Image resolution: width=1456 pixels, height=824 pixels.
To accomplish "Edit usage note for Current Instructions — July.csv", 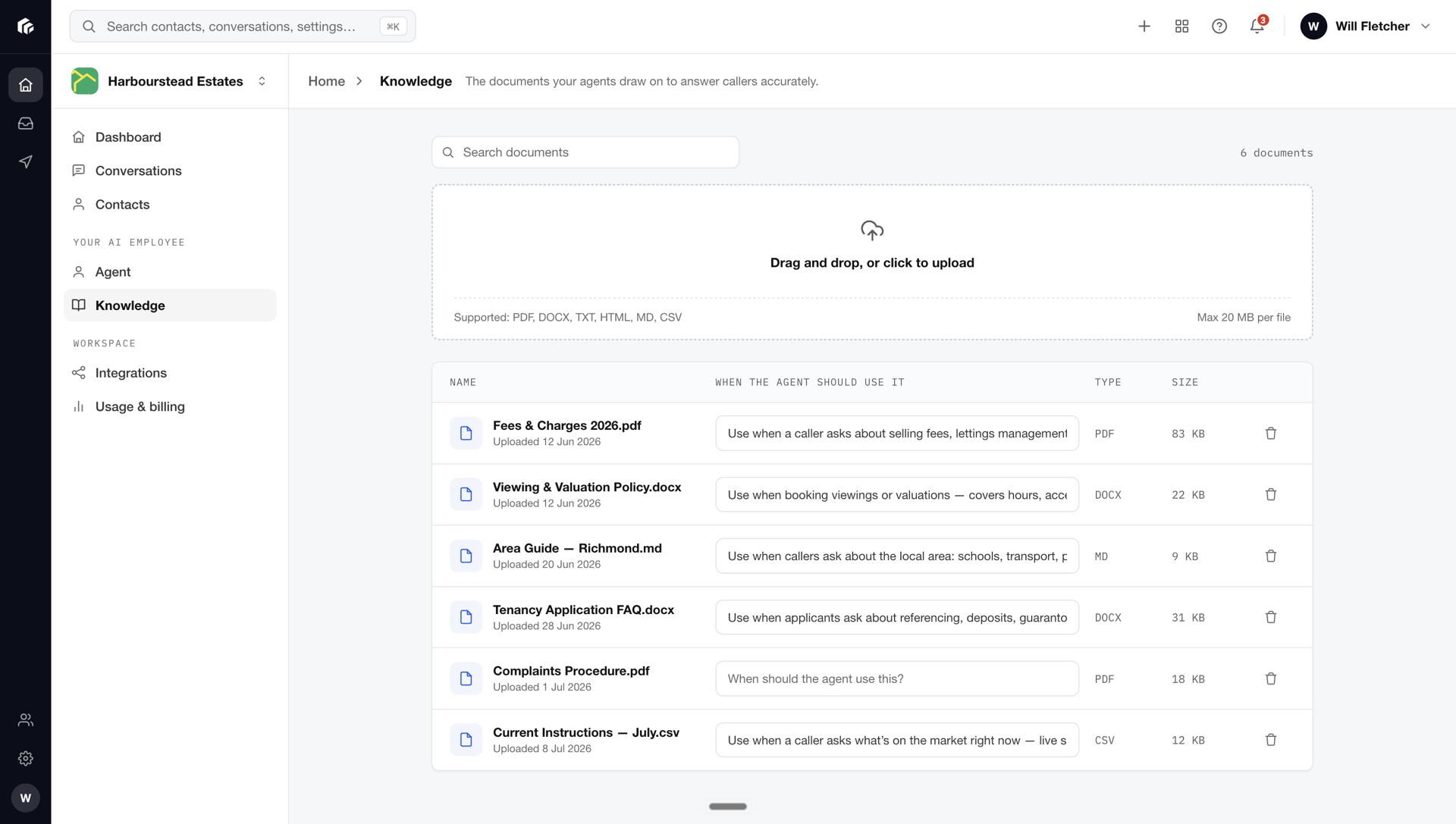I will [897, 741].
